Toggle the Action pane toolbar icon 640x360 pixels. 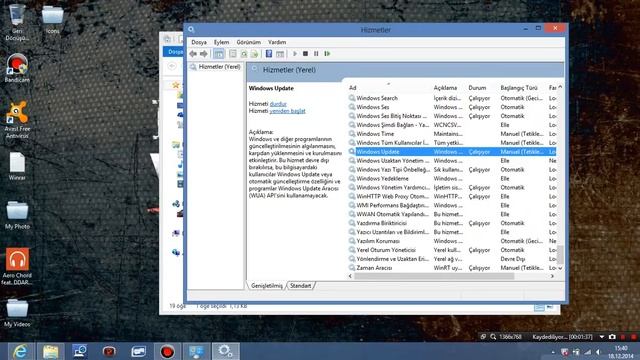point(280,53)
